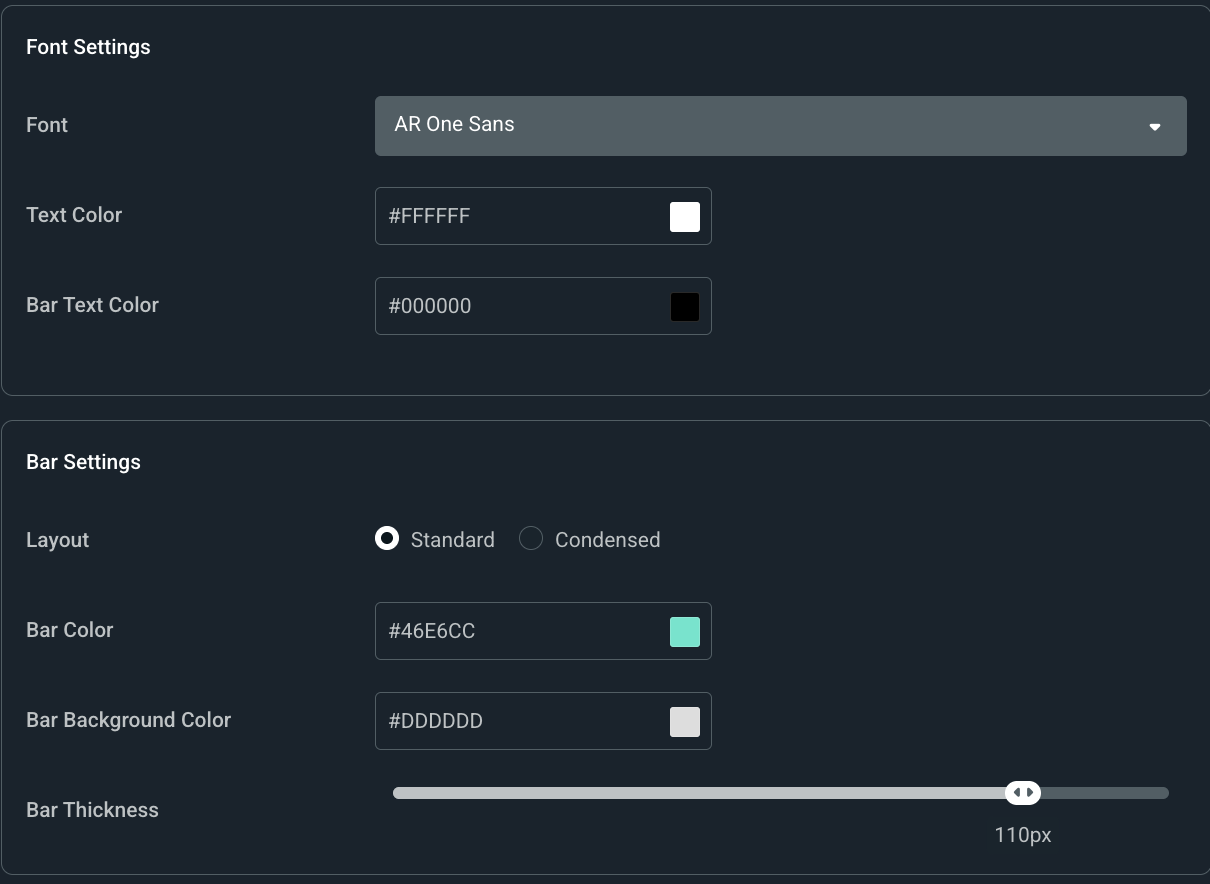Click the Bar Thickness slider handle
Image resolution: width=1210 pixels, height=884 pixels.
point(1023,792)
